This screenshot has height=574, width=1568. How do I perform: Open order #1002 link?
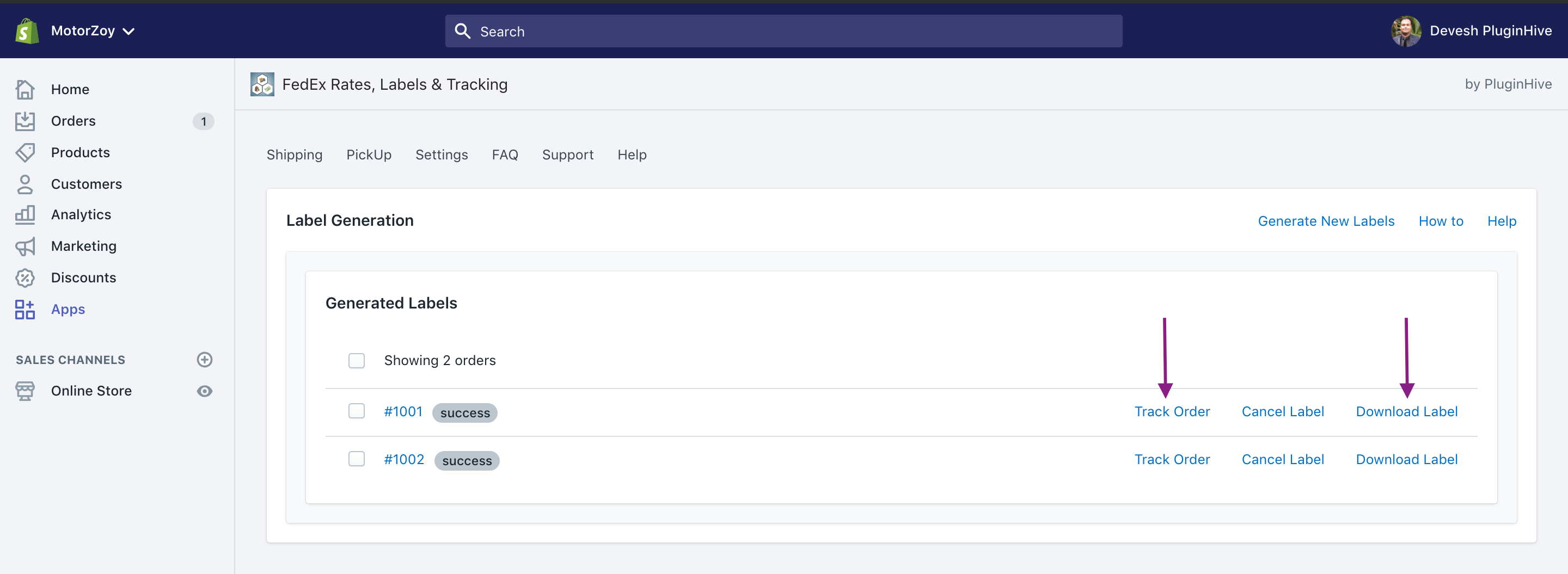coord(404,460)
